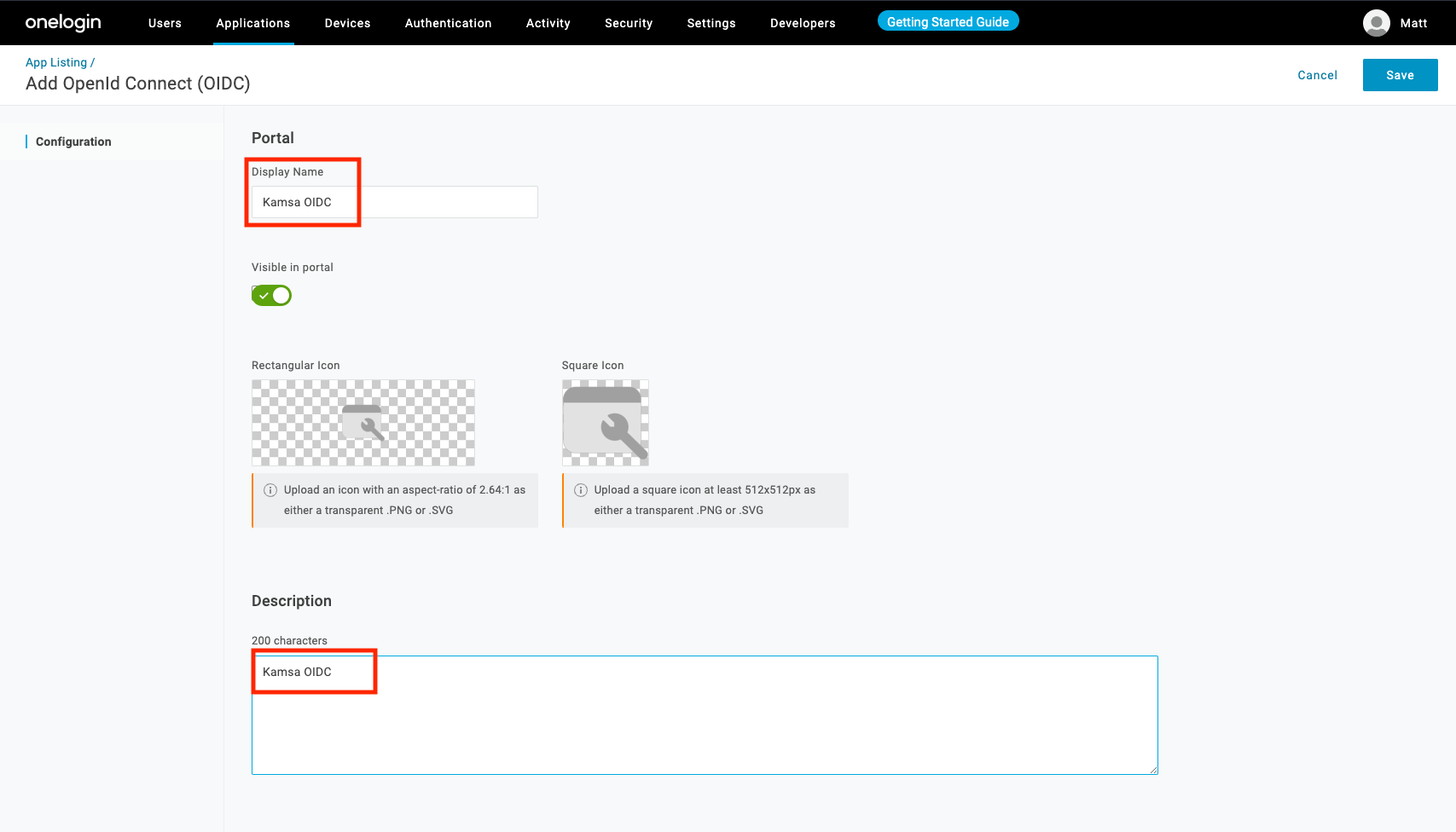Click the rectangular icon upload placeholder
The height and width of the screenshot is (832, 1456).
point(363,423)
